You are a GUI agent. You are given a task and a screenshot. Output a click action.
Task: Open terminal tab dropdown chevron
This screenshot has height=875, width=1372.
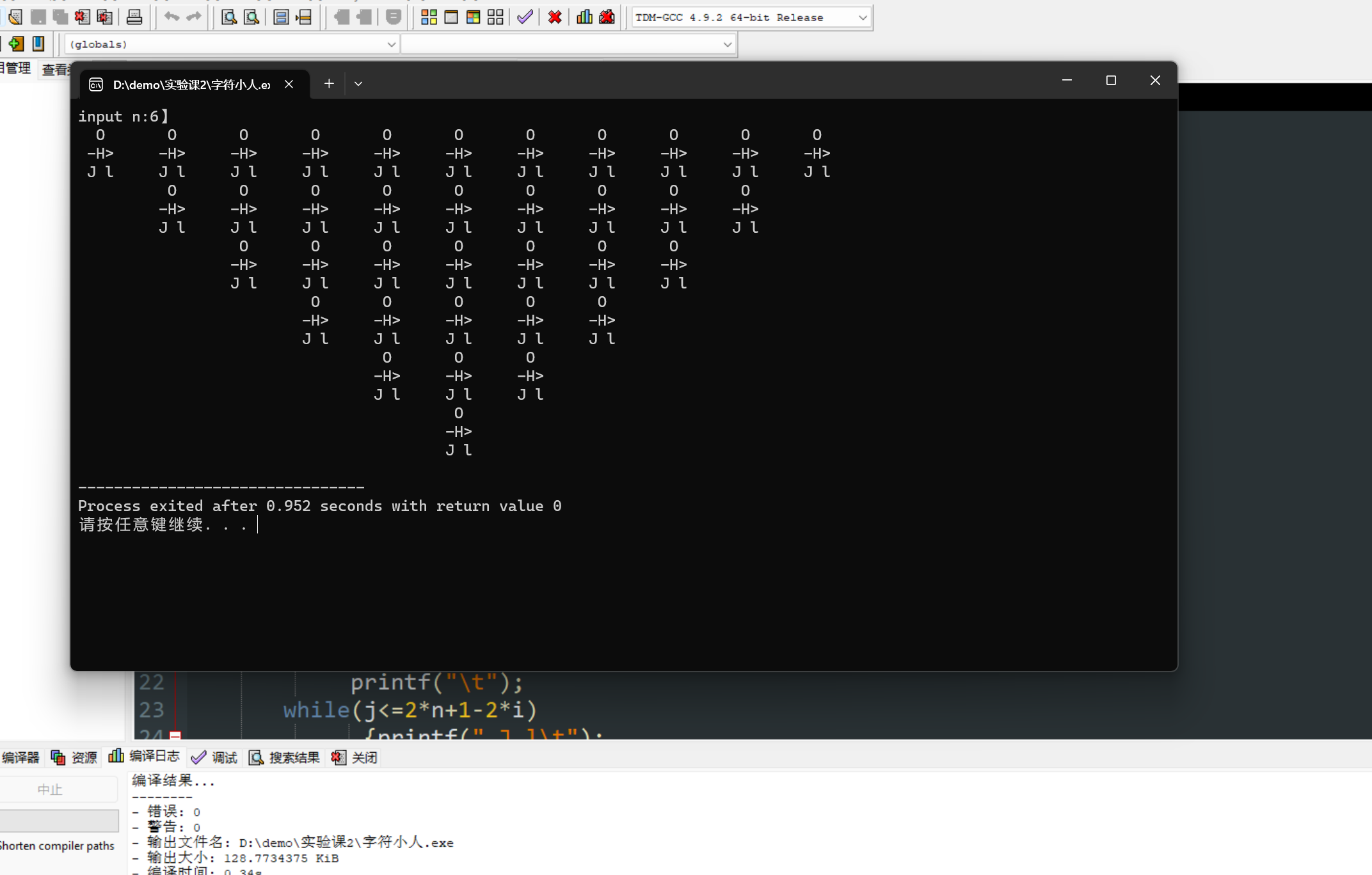click(x=358, y=84)
